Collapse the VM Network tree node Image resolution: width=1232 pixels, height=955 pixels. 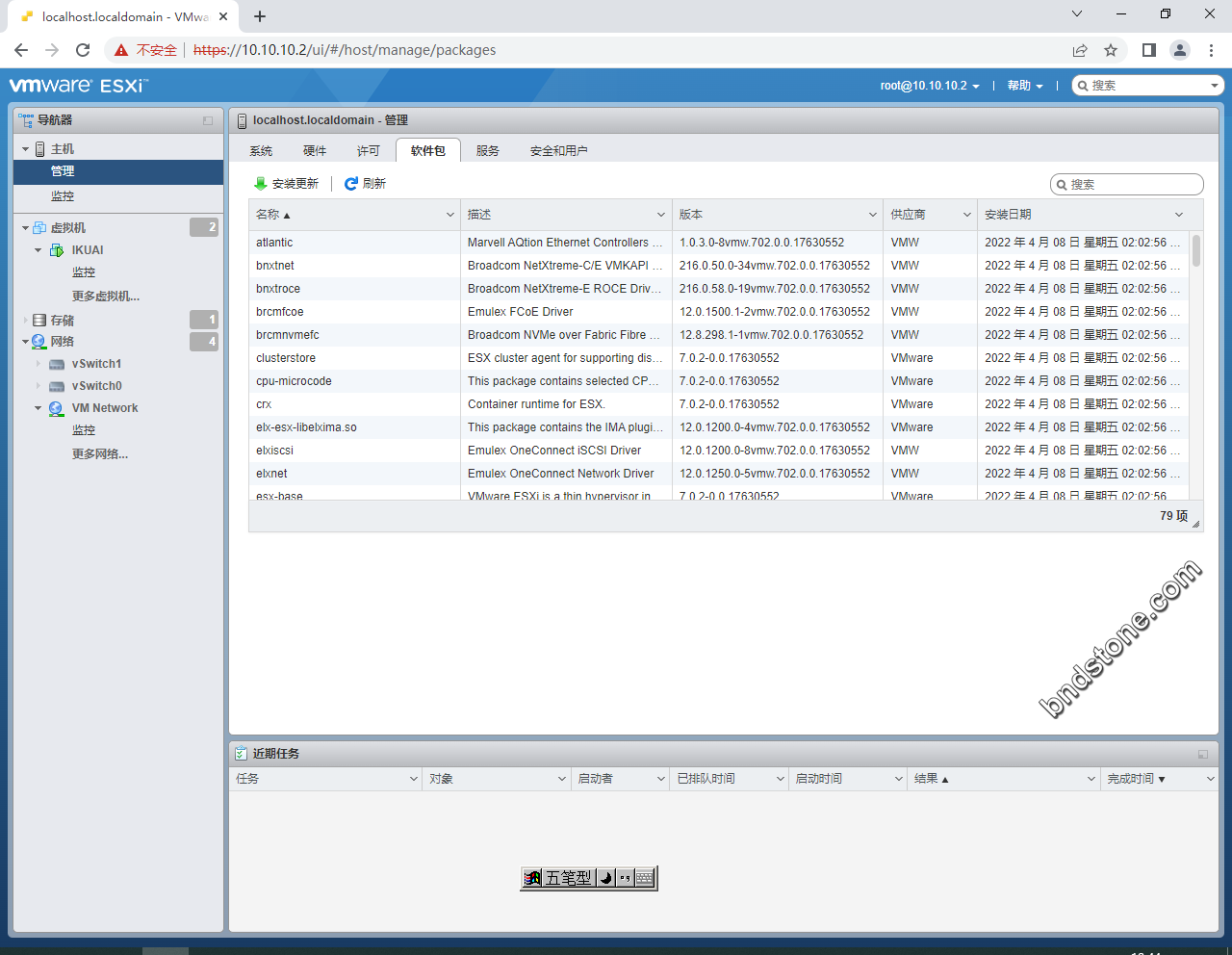(38, 408)
